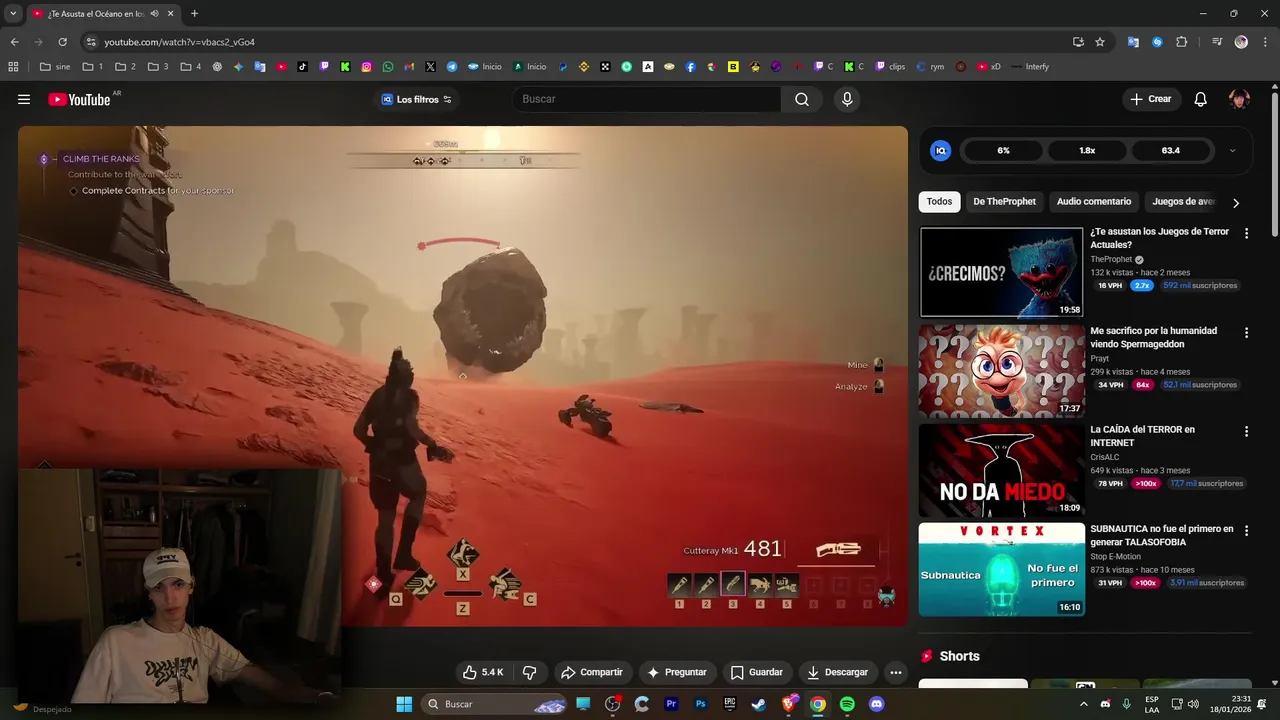Click the search magnifier button
This screenshot has width=1280, height=720.
tap(802, 99)
